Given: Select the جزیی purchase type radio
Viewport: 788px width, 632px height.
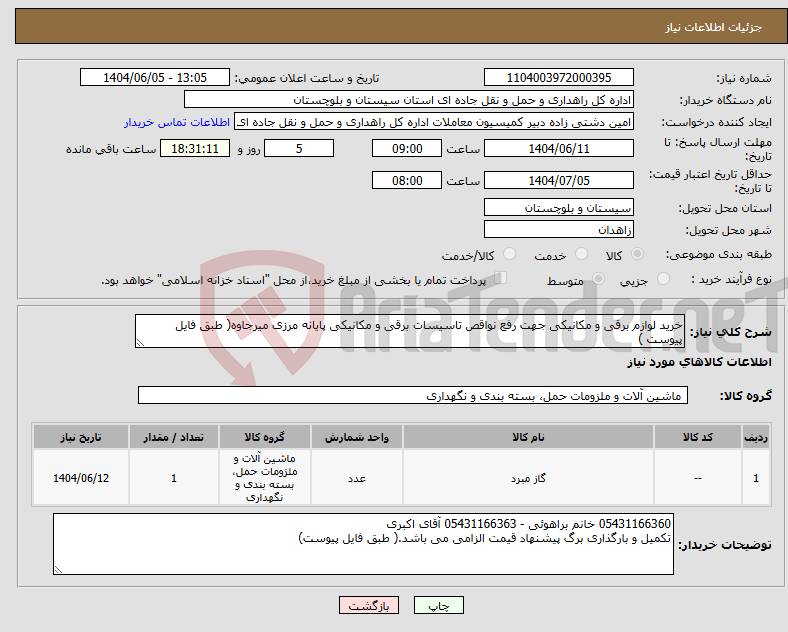Looking at the screenshot, I should pos(663,279).
